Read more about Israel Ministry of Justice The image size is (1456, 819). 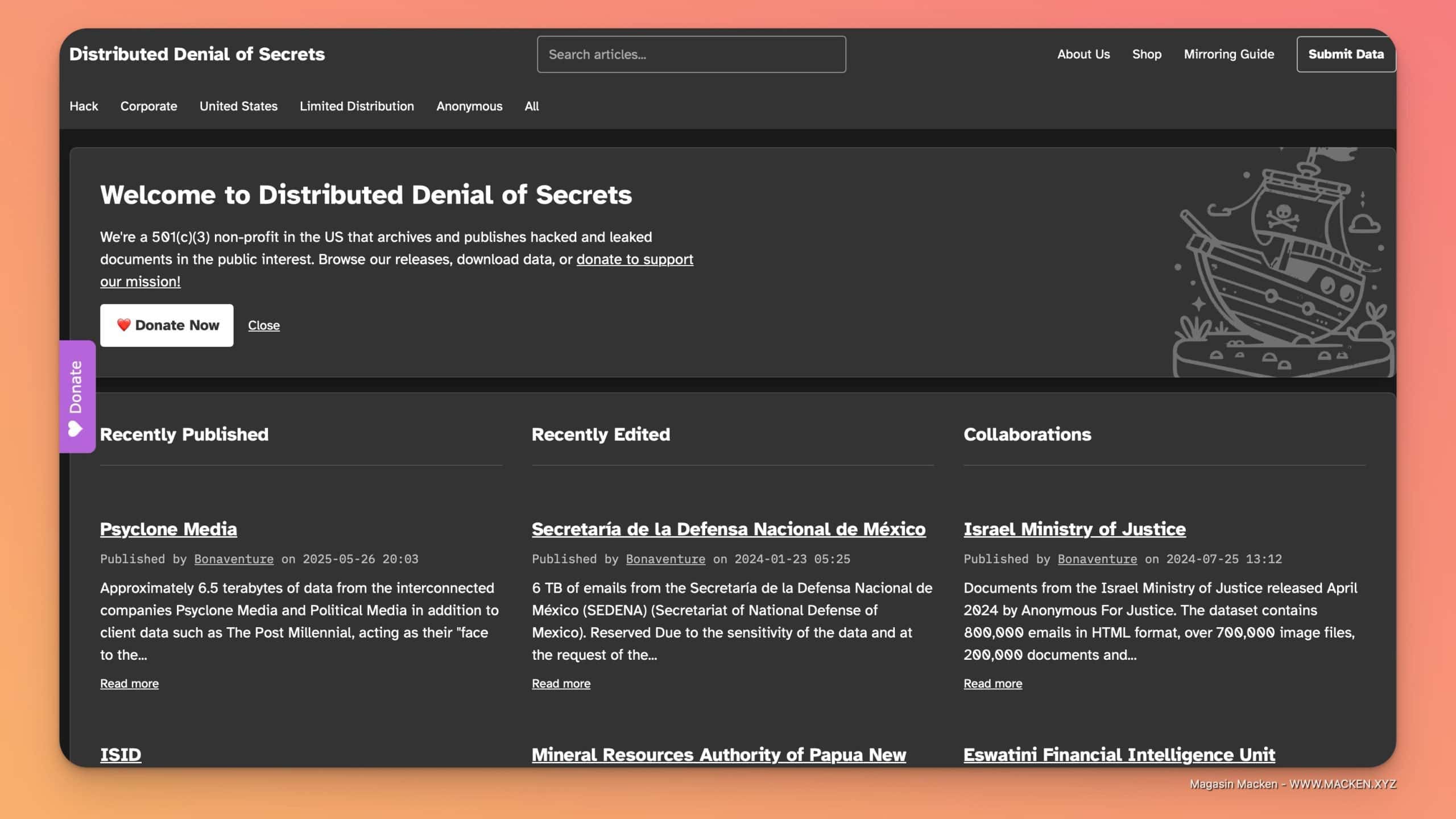click(x=992, y=684)
